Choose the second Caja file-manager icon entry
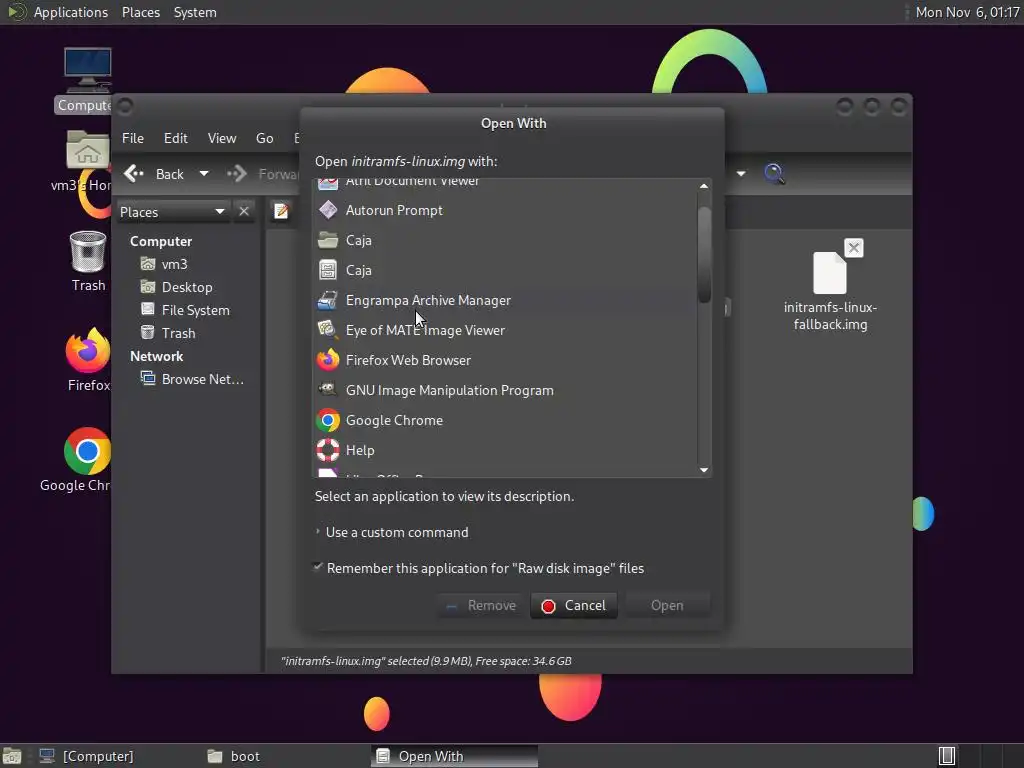Image resolution: width=1024 pixels, height=768 pixels. (x=328, y=270)
